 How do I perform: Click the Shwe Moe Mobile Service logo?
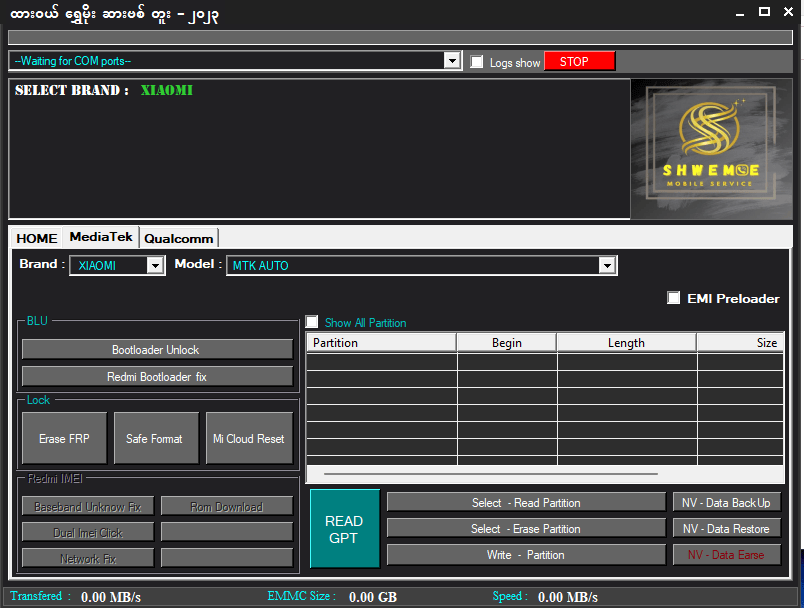[712, 150]
